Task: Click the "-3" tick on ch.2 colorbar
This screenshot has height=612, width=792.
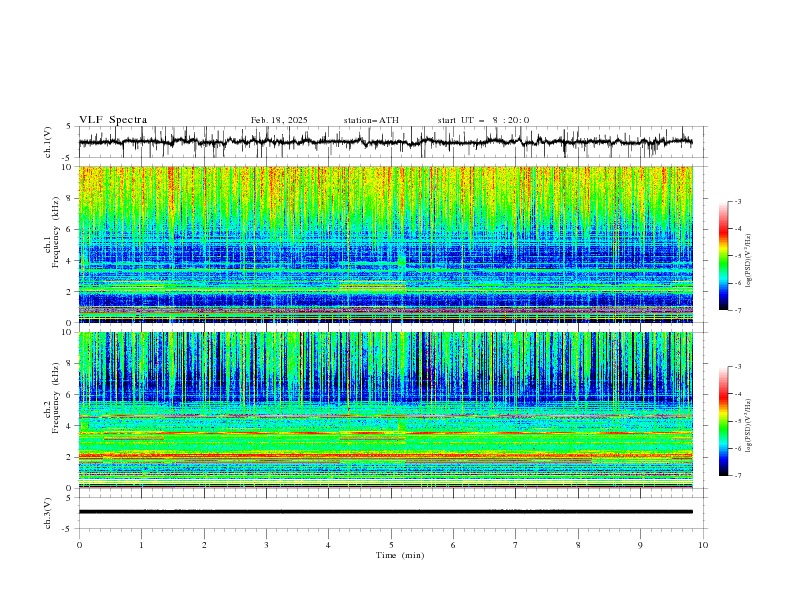Action: [x=737, y=367]
